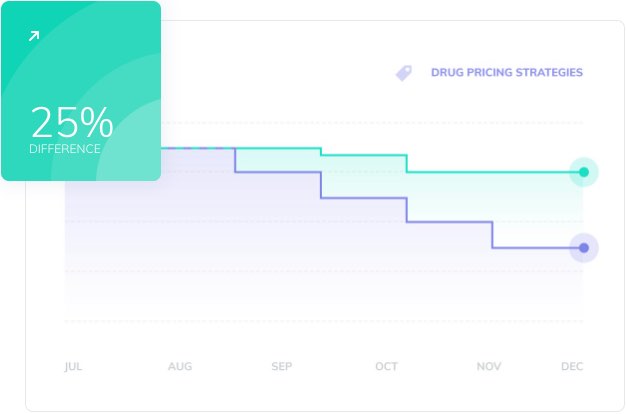This screenshot has width=626, height=414.
Task: Open the Drug Pricing Strategies title
Action: pyautogui.click(x=506, y=73)
